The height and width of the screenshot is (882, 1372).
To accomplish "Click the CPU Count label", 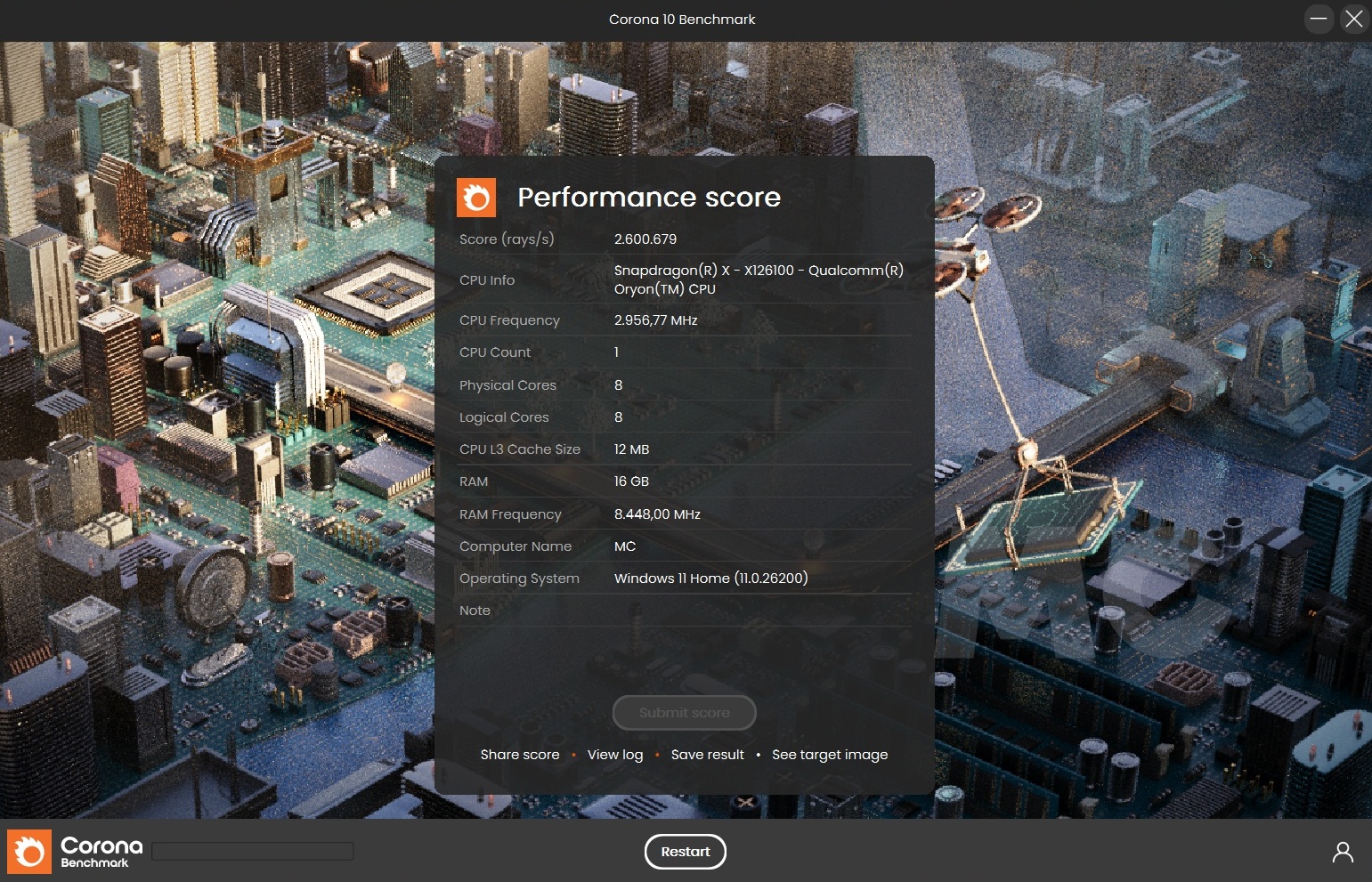I will click(495, 352).
